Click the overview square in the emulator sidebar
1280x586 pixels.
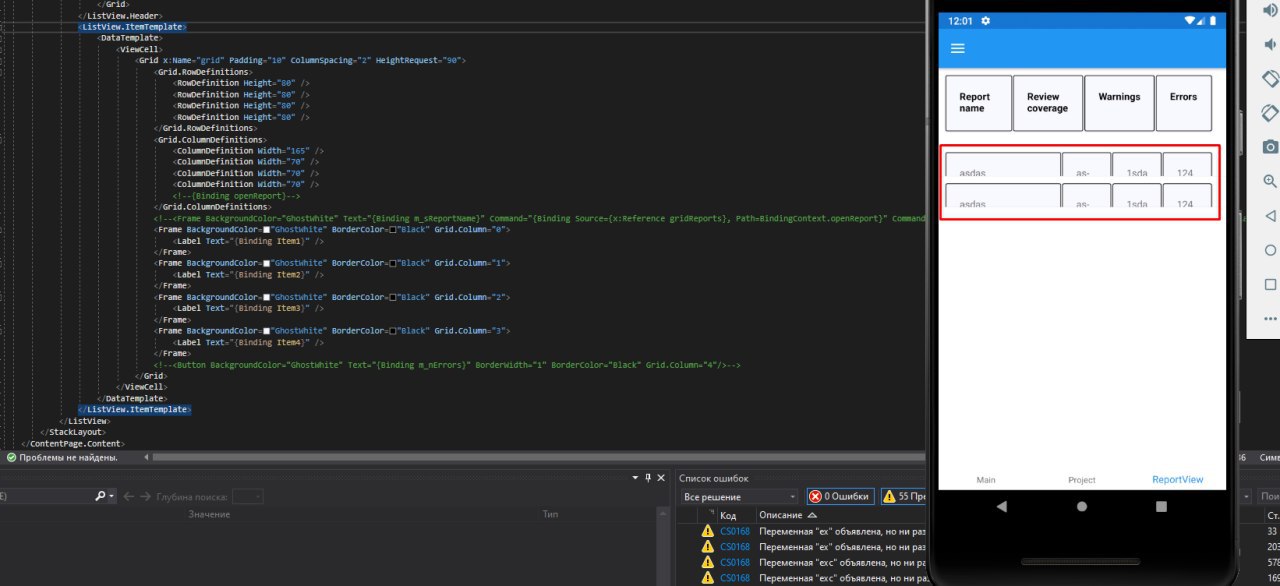coord(1270,284)
